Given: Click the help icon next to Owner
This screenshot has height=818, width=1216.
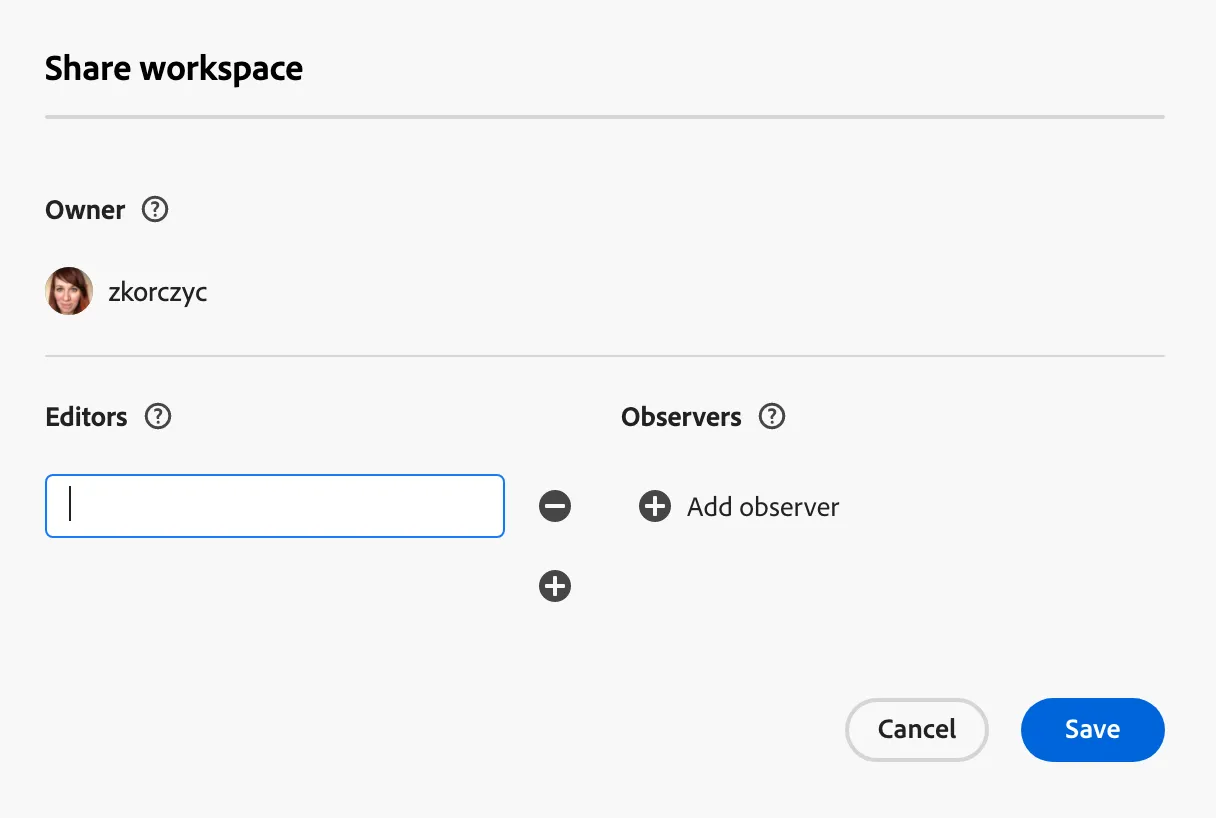Looking at the screenshot, I should point(155,210).
